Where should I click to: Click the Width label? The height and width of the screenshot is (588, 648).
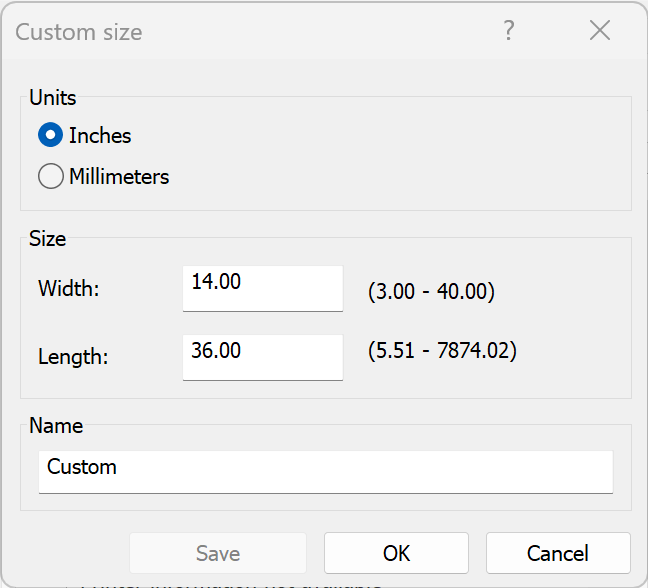(69, 289)
